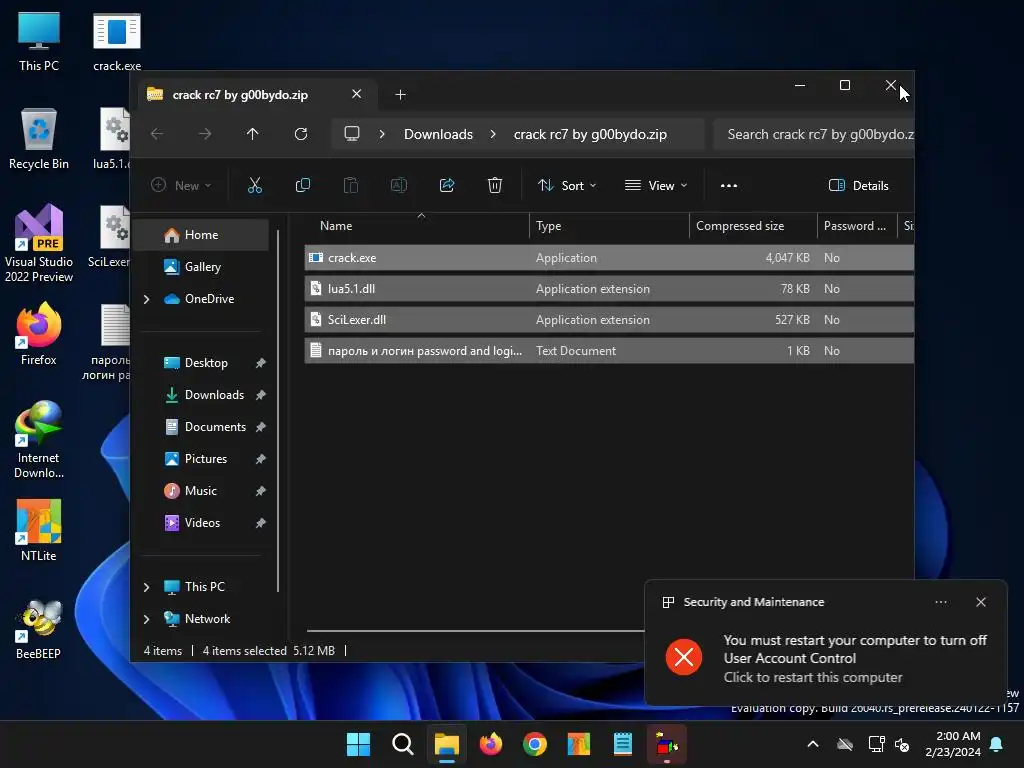Open the Sort dropdown menu
1024x768 pixels.
[566, 185]
